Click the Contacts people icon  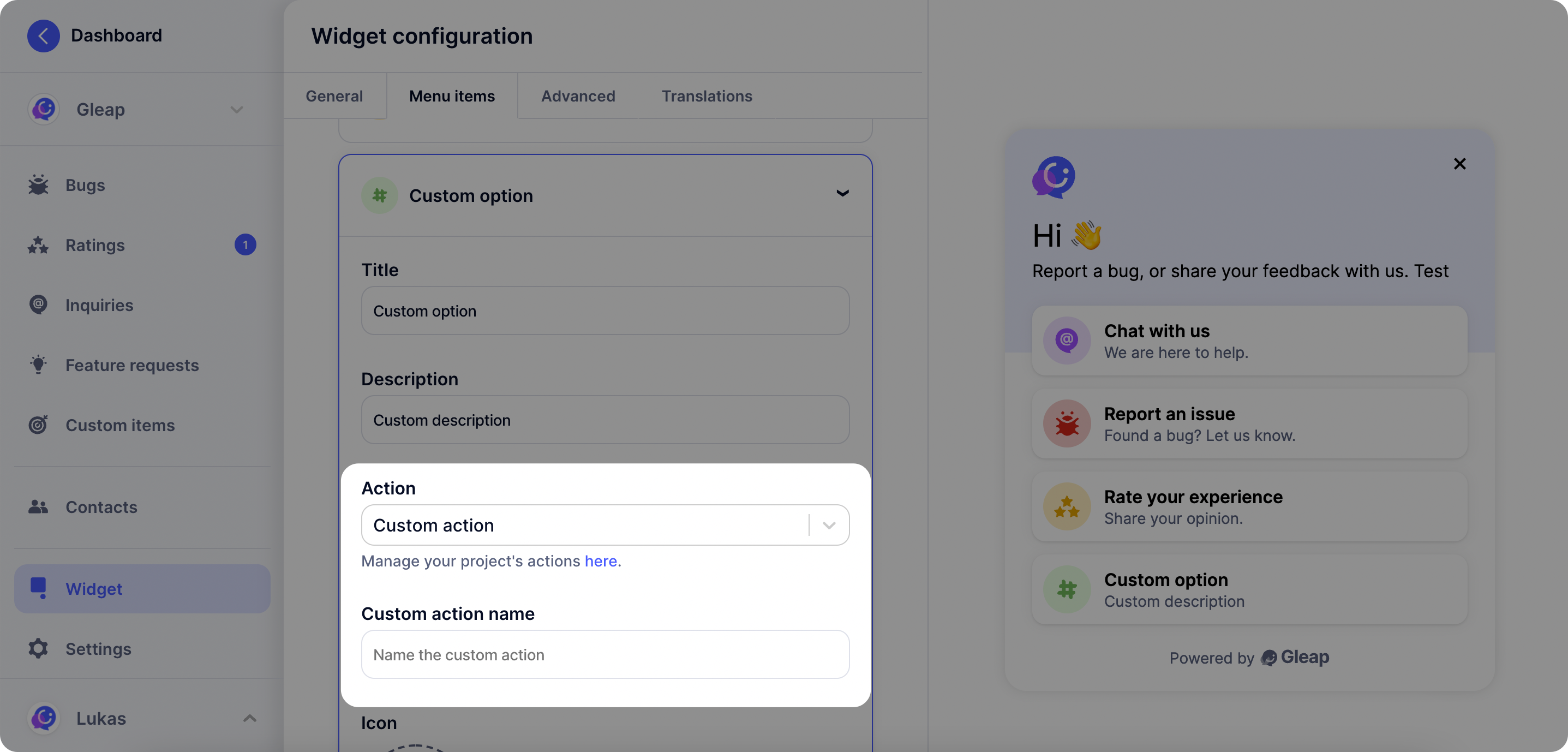[x=38, y=506]
